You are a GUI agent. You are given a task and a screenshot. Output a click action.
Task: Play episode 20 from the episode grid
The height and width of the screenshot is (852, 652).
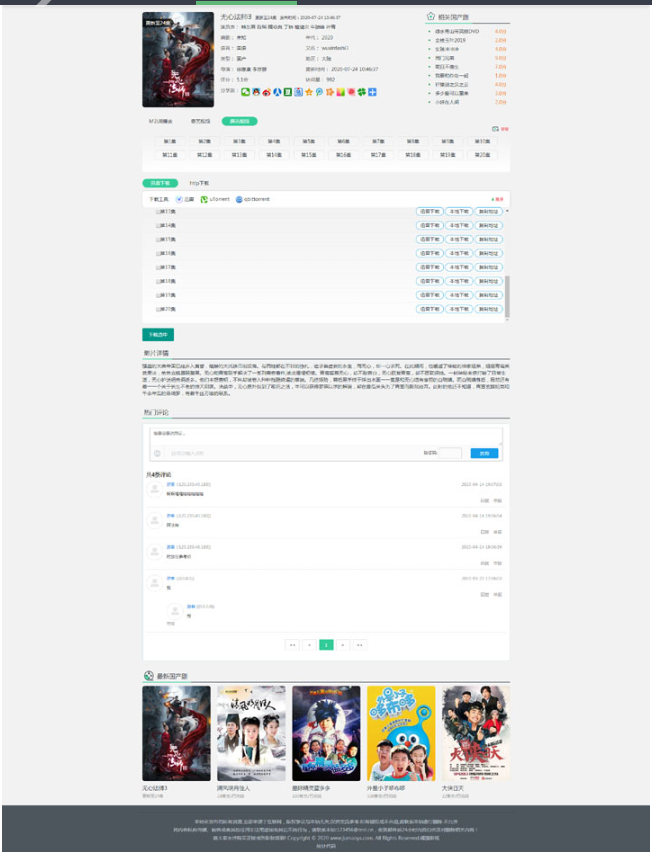(482, 155)
